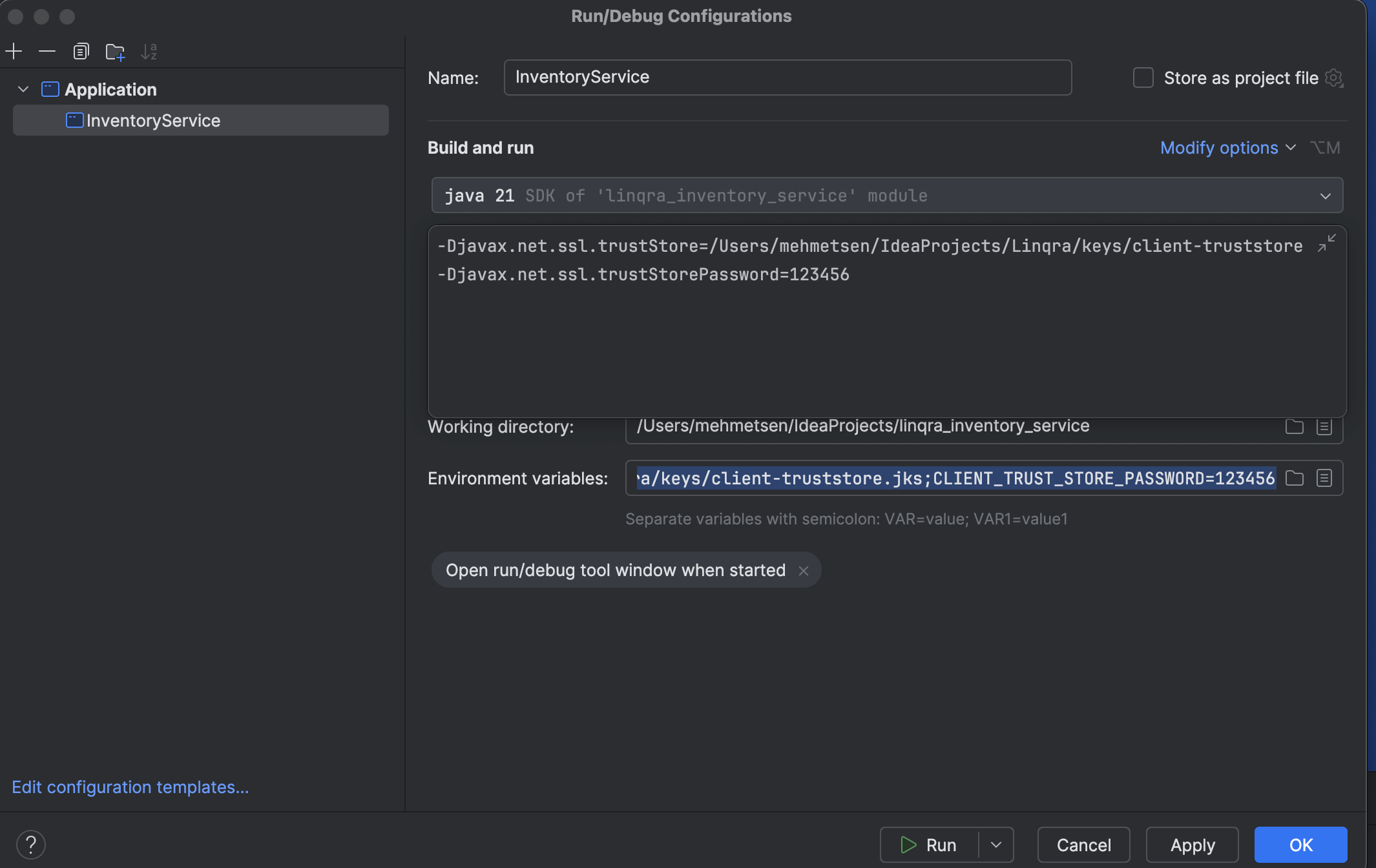Click the Name field containing InventoryService
This screenshot has width=1376, height=868.
tap(787, 77)
